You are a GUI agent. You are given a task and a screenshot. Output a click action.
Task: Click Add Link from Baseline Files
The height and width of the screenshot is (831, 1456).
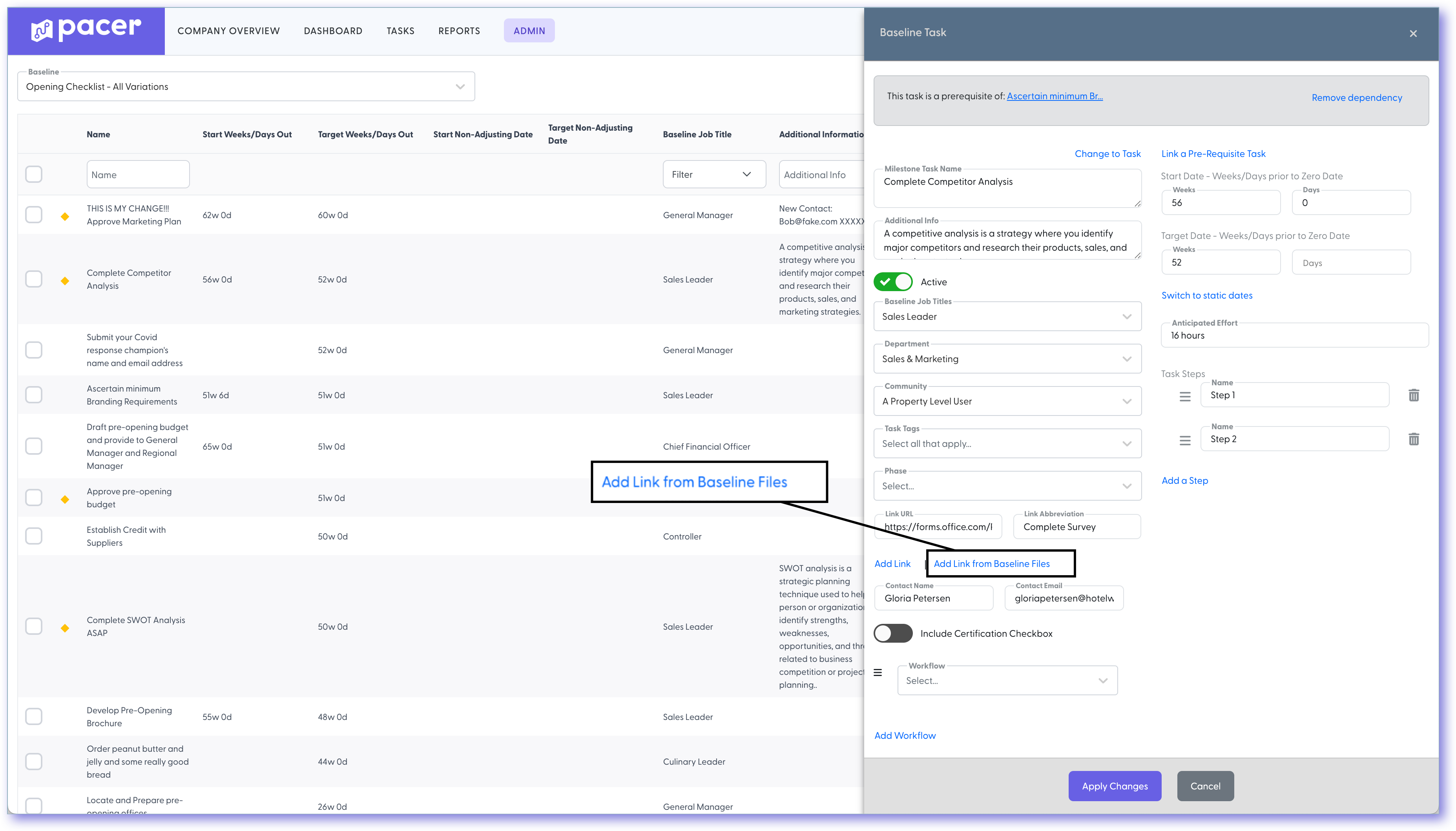(x=991, y=563)
